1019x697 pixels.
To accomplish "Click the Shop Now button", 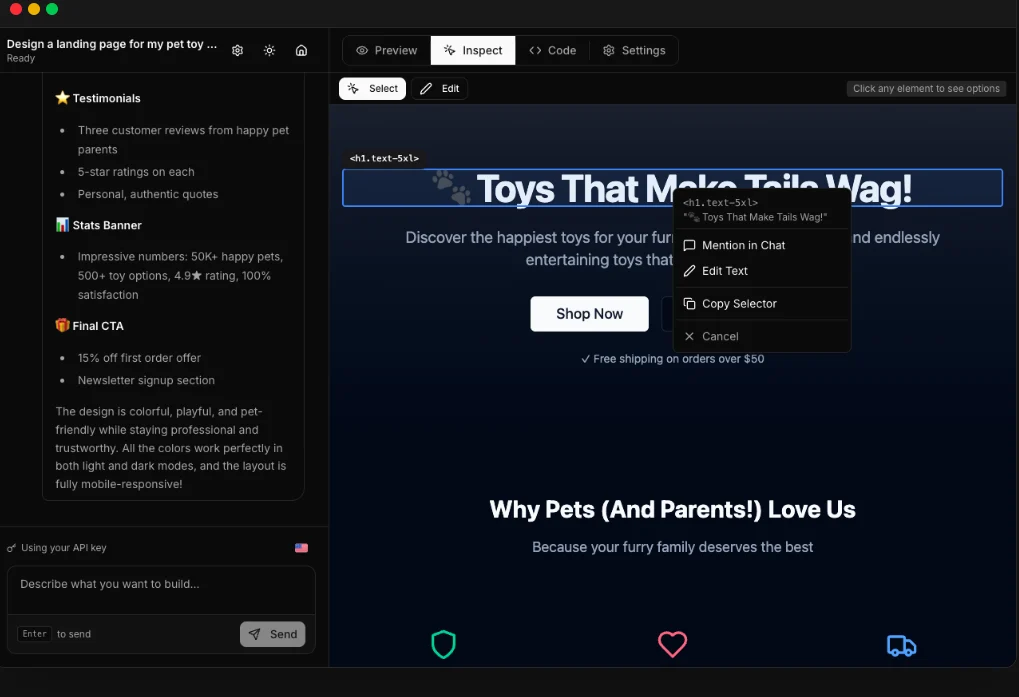I will click(x=589, y=314).
